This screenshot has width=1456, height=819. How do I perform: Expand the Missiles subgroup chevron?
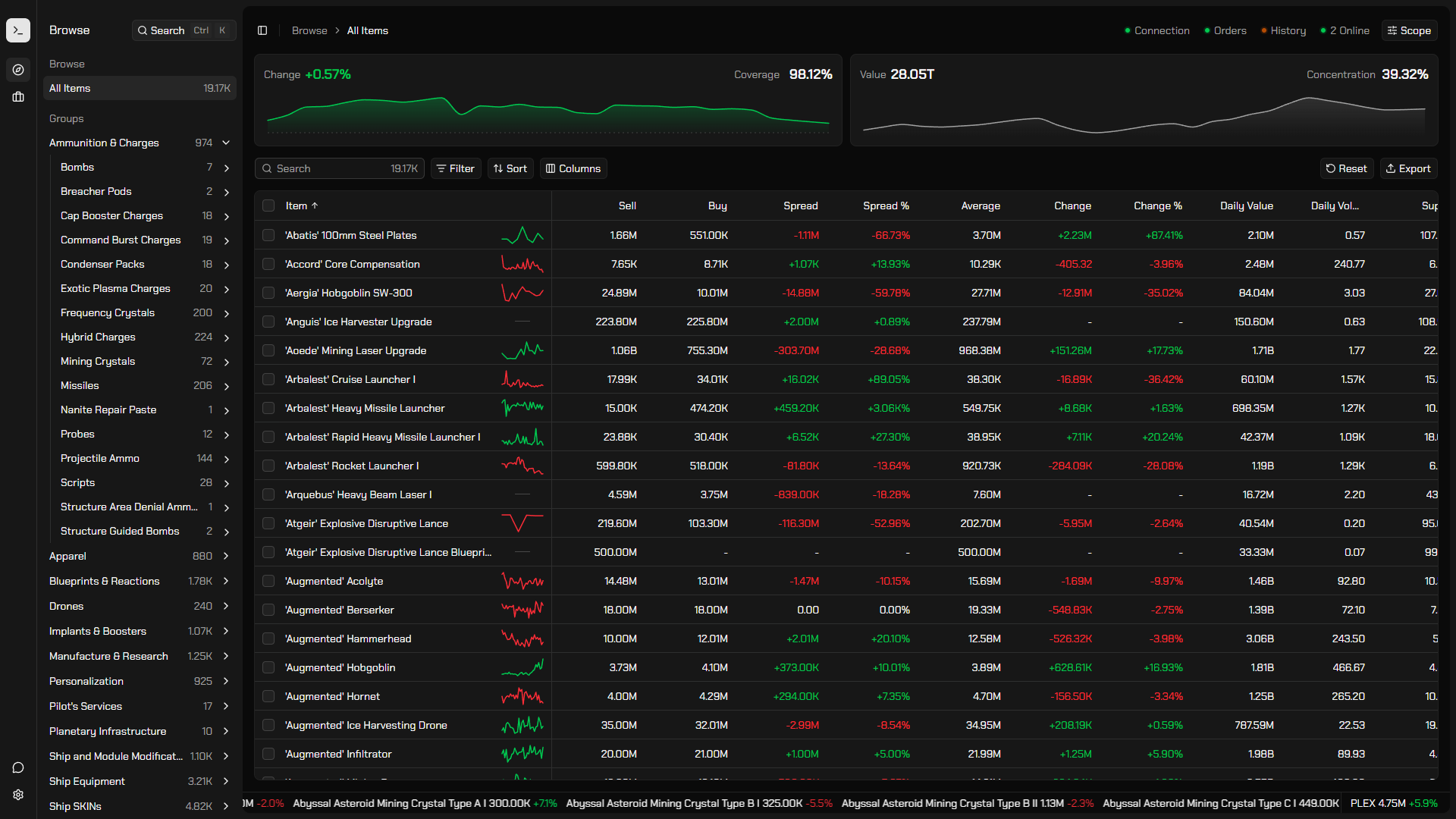click(x=226, y=386)
